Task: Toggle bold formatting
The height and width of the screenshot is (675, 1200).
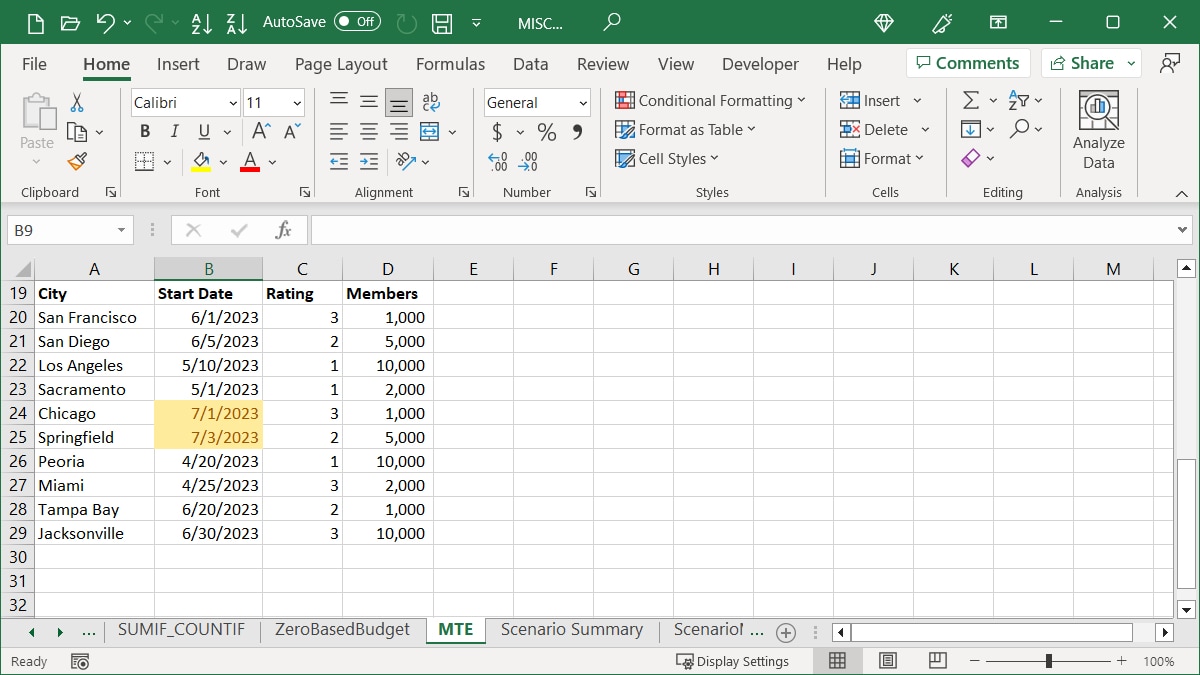Action: click(144, 131)
